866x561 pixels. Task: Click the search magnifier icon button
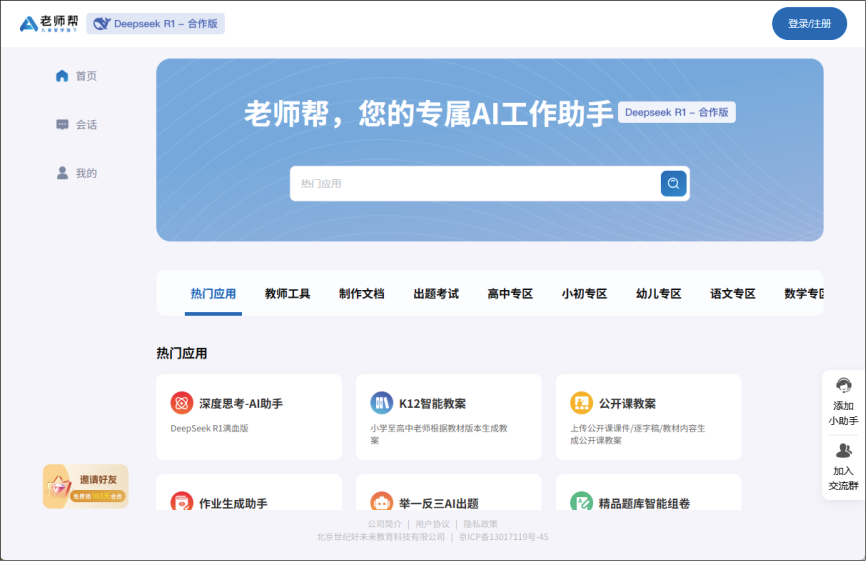click(673, 183)
